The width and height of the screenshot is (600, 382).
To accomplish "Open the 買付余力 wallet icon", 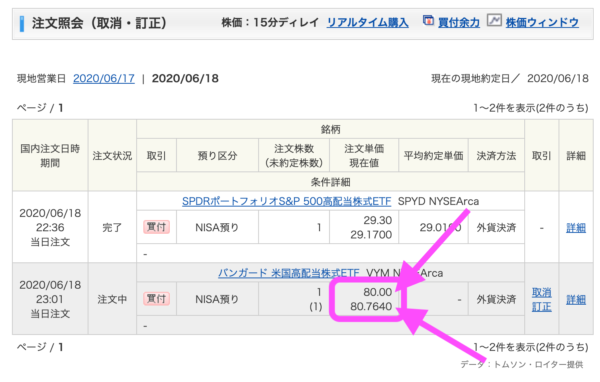I will pos(428,20).
